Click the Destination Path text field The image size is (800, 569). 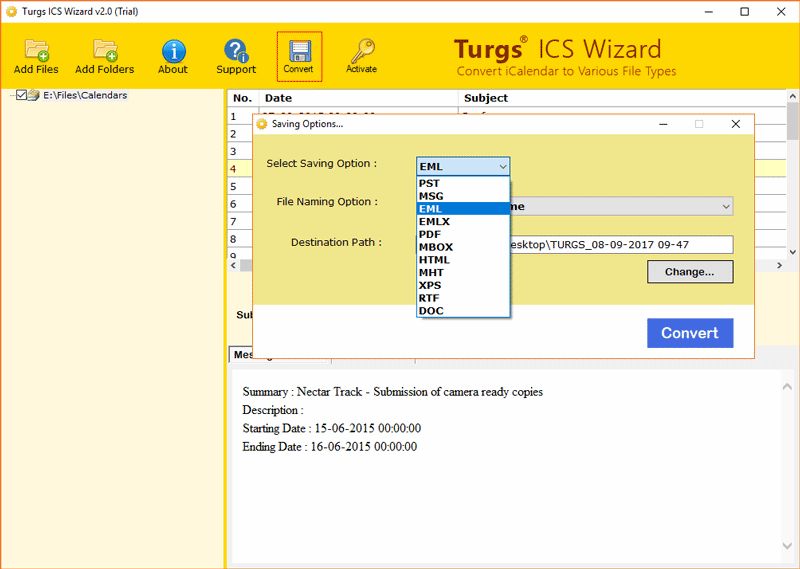(620, 245)
